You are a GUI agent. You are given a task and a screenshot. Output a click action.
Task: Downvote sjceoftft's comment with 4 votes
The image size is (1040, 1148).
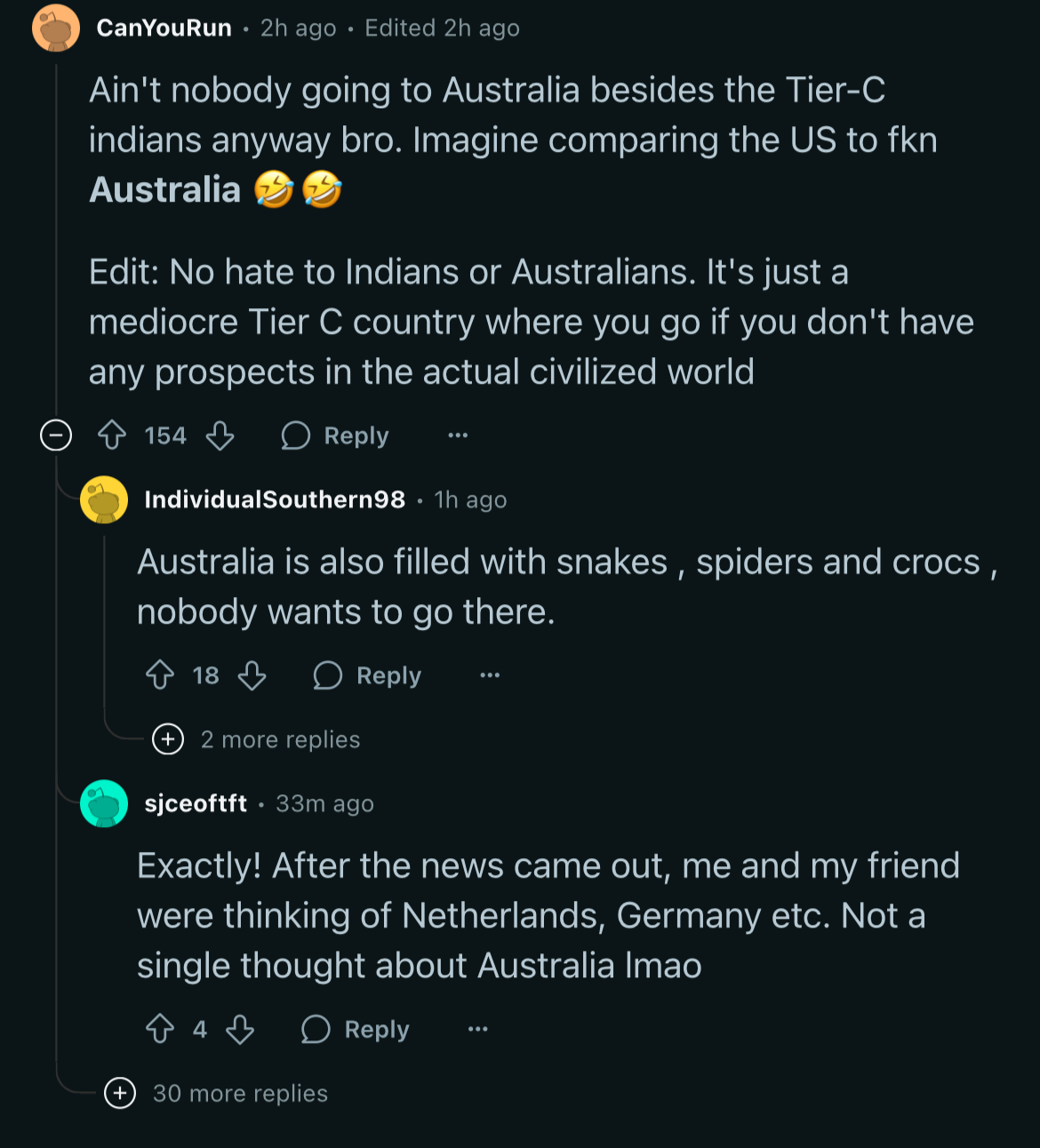click(x=240, y=1029)
